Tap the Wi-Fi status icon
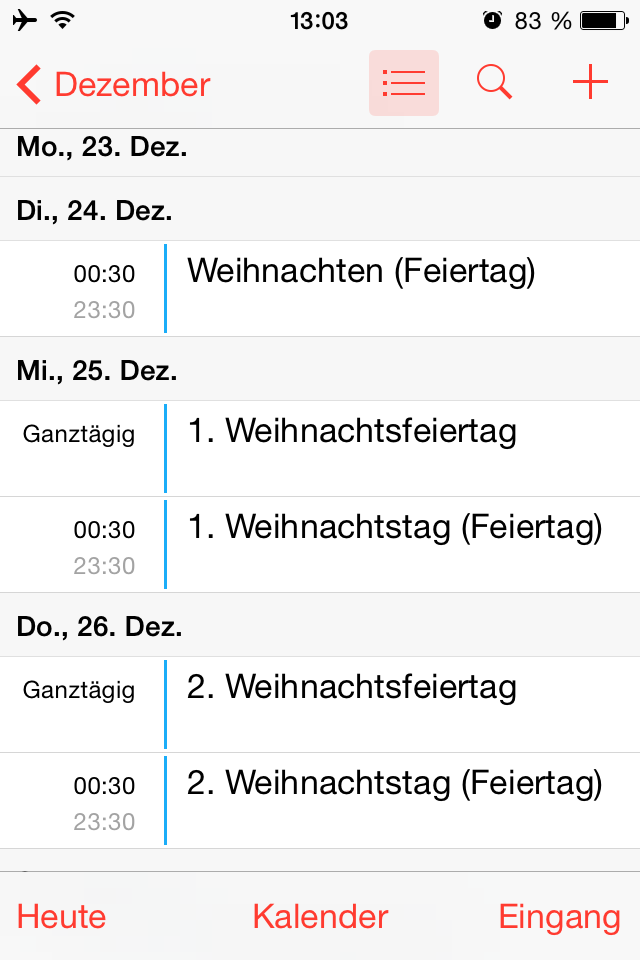This screenshot has width=640, height=960. point(63,20)
